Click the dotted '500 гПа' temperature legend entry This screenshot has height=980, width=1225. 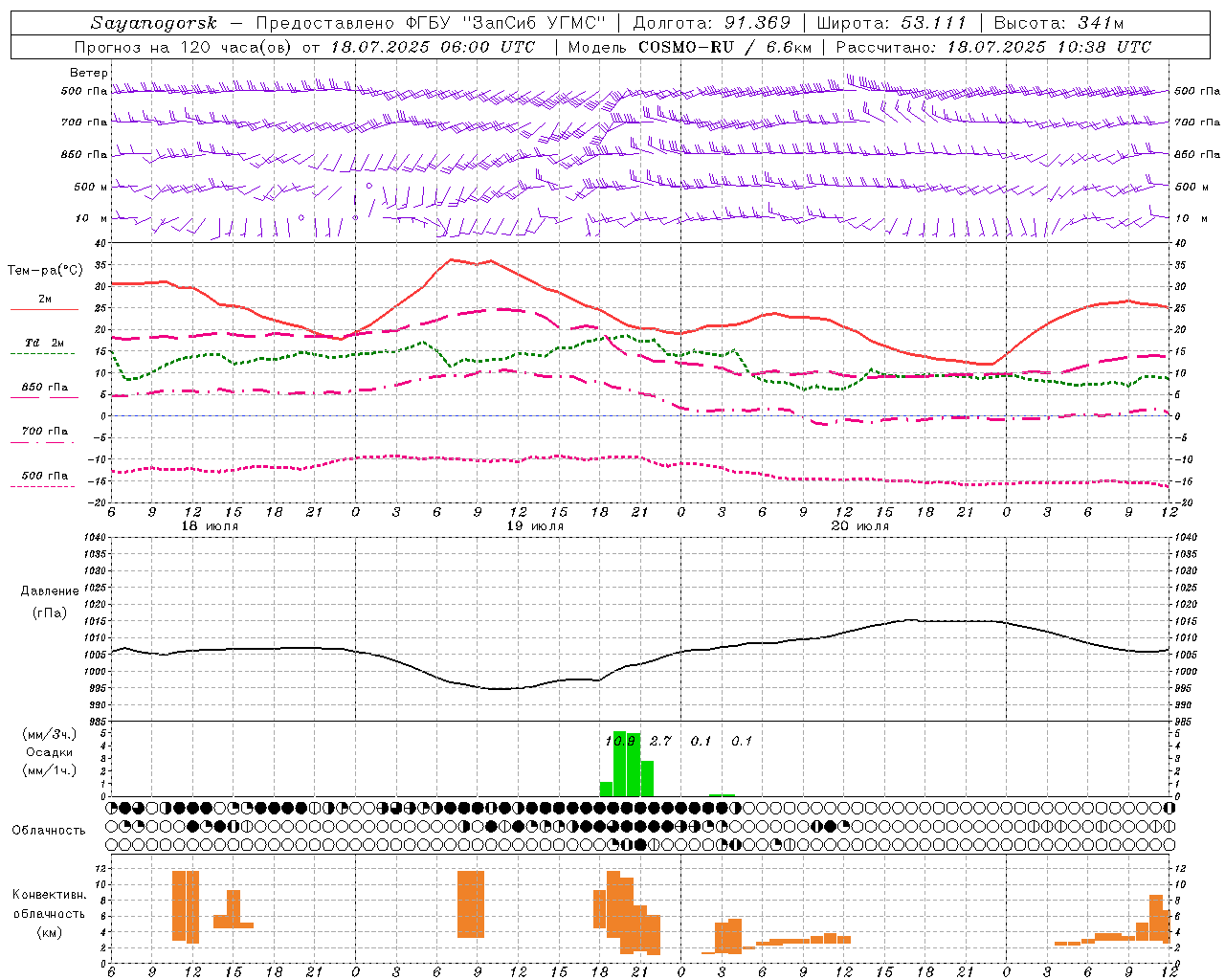point(44,476)
